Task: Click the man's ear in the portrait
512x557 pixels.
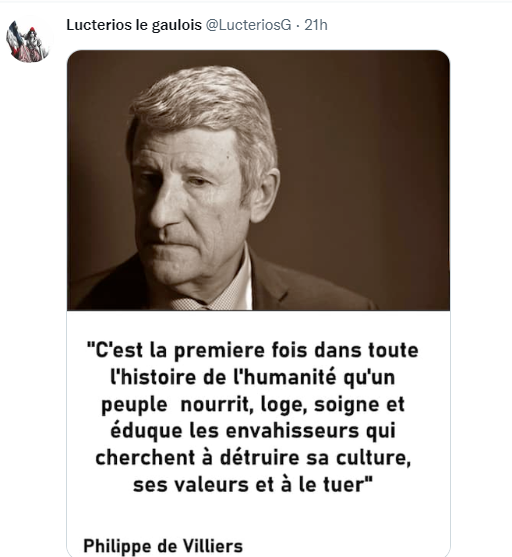Action: tap(264, 194)
